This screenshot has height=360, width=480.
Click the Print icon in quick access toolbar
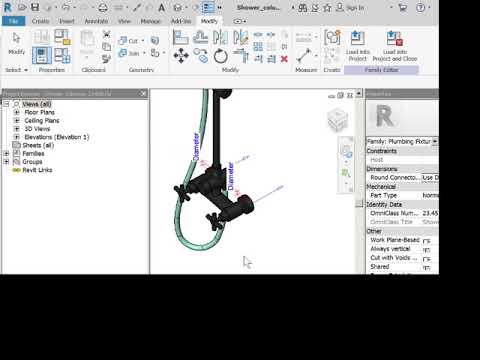(103, 7)
